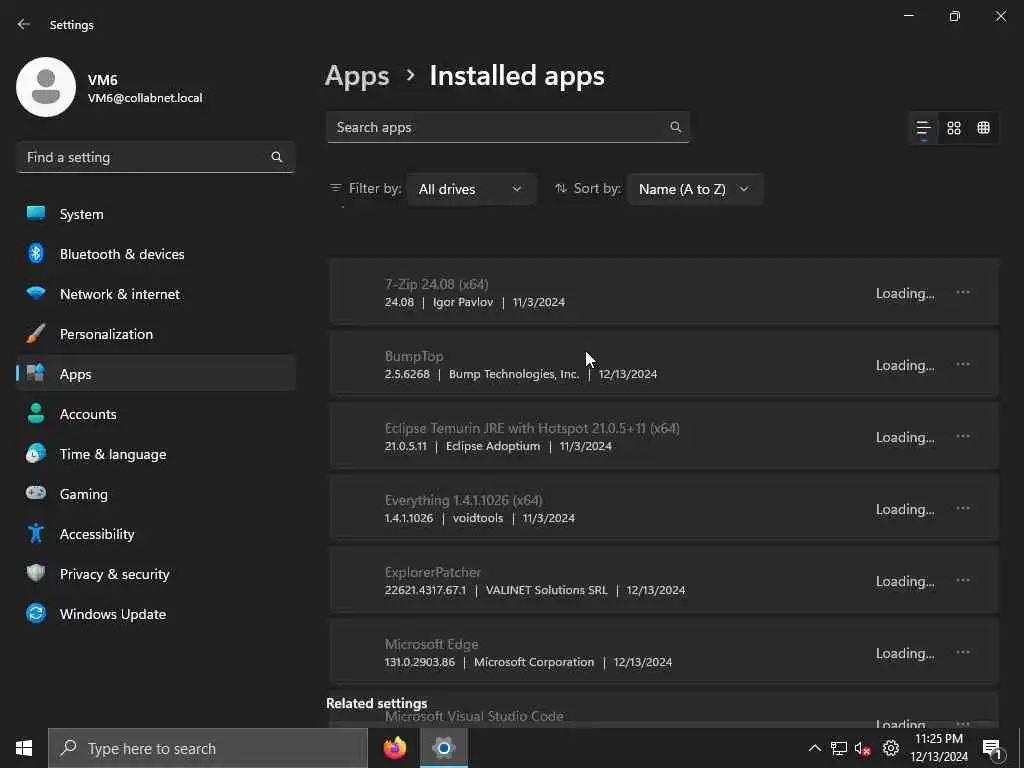Open the Filter by All drives dropdown

471,189
